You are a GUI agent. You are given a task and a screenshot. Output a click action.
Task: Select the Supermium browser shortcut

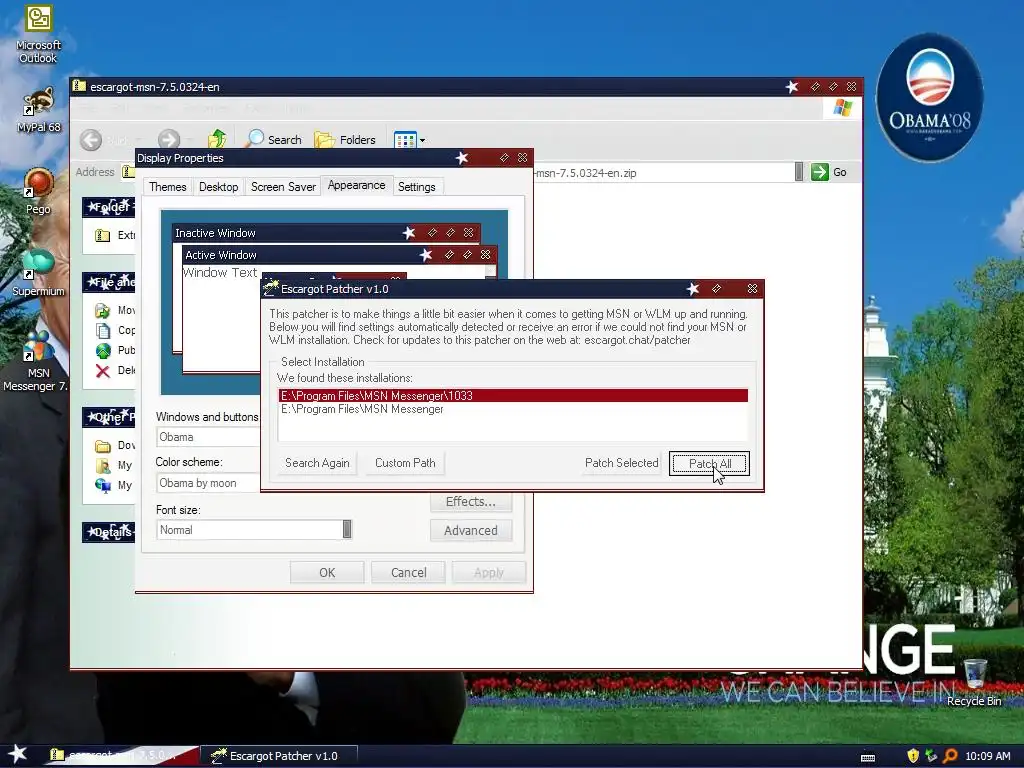pyautogui.click(x=38, y=273)
